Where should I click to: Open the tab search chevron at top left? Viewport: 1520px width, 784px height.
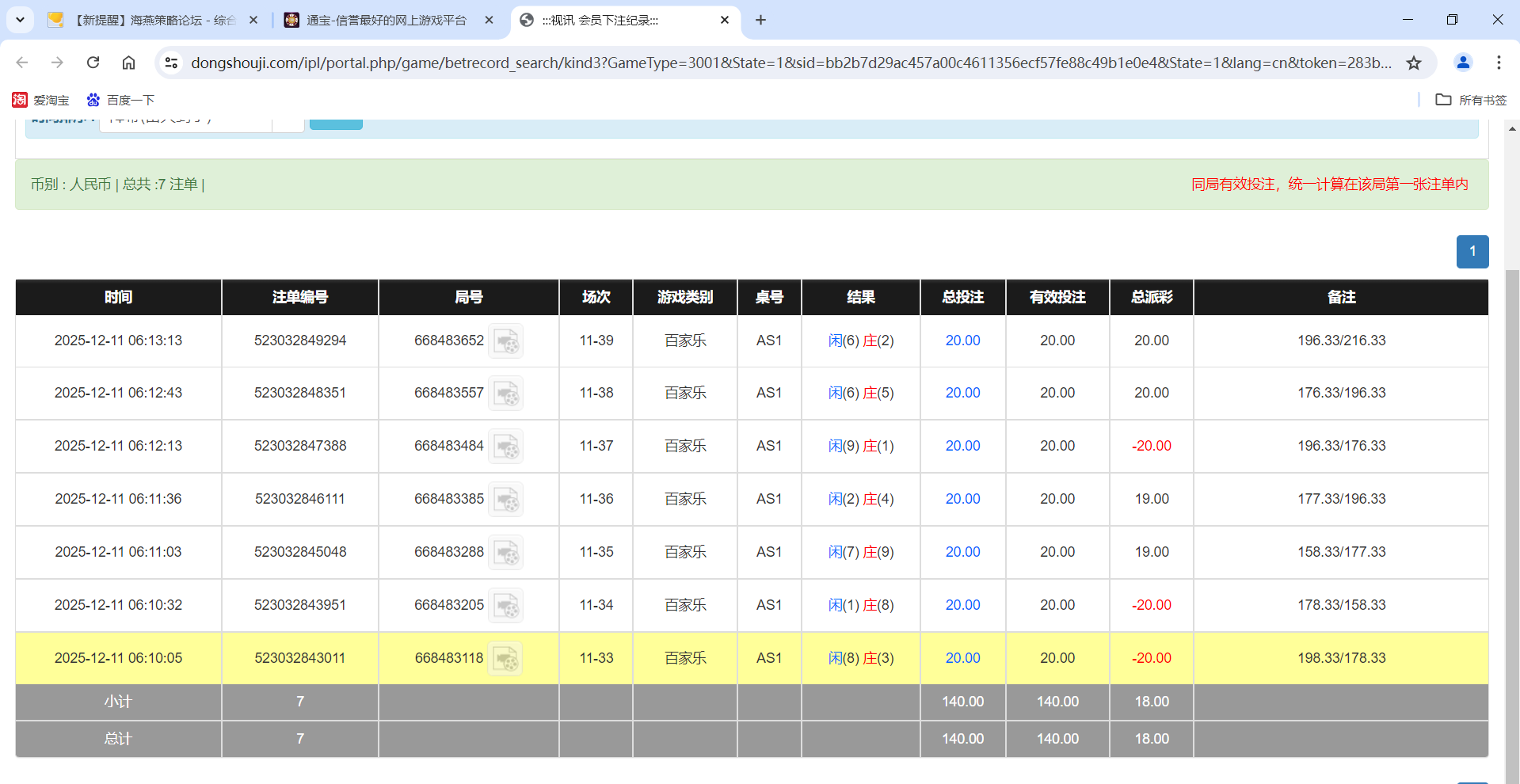pyautogui.click(x=20, y=20)
